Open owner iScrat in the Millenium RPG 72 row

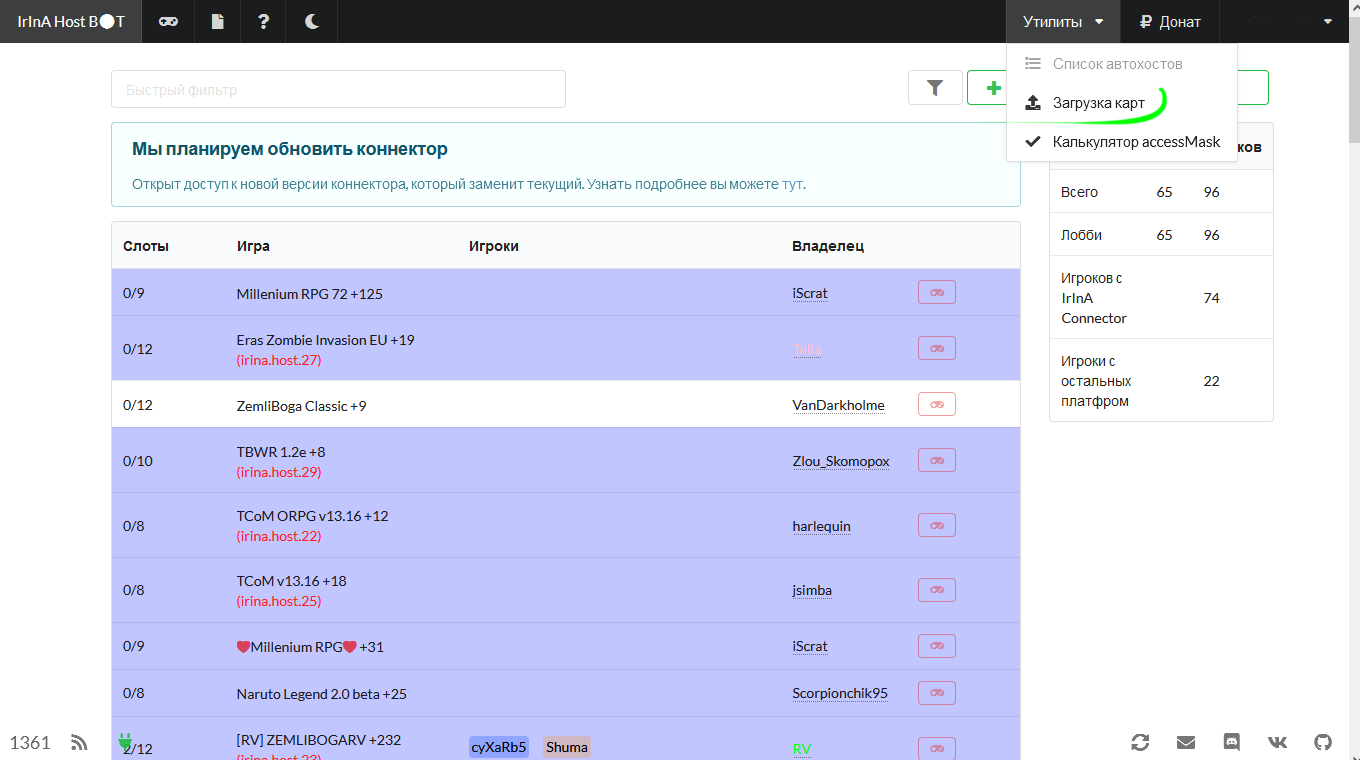coord(810,293)
